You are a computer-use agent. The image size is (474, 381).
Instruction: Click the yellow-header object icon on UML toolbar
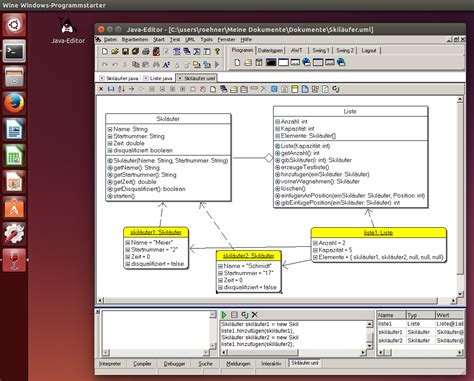[x=295, y=89]
